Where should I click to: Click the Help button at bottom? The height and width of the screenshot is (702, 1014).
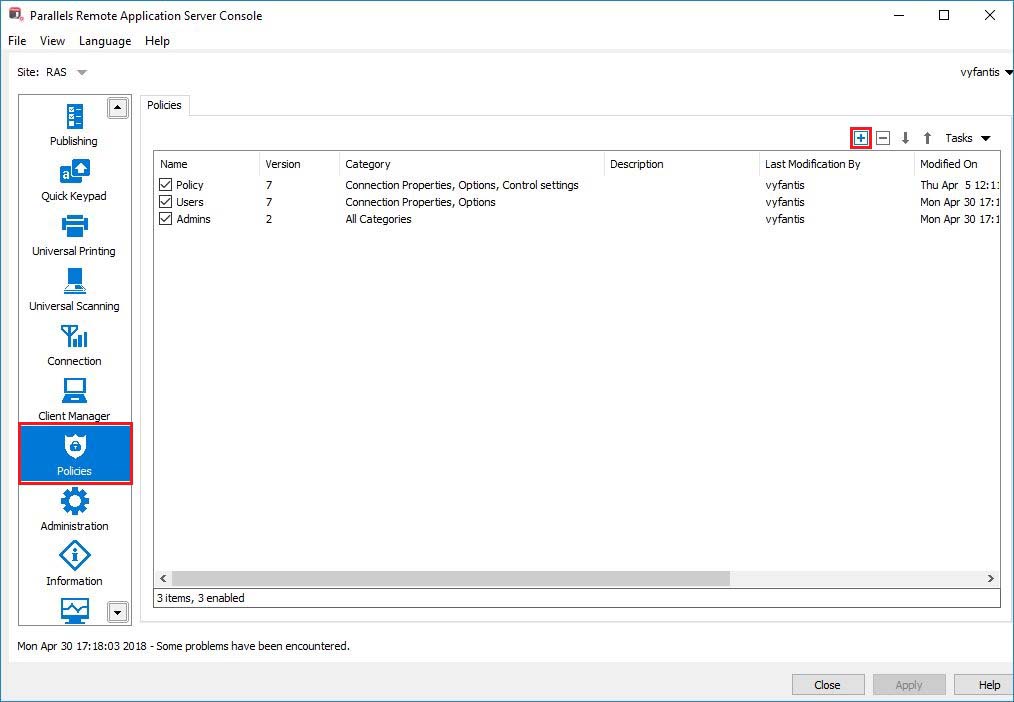[x=984, y=685]
